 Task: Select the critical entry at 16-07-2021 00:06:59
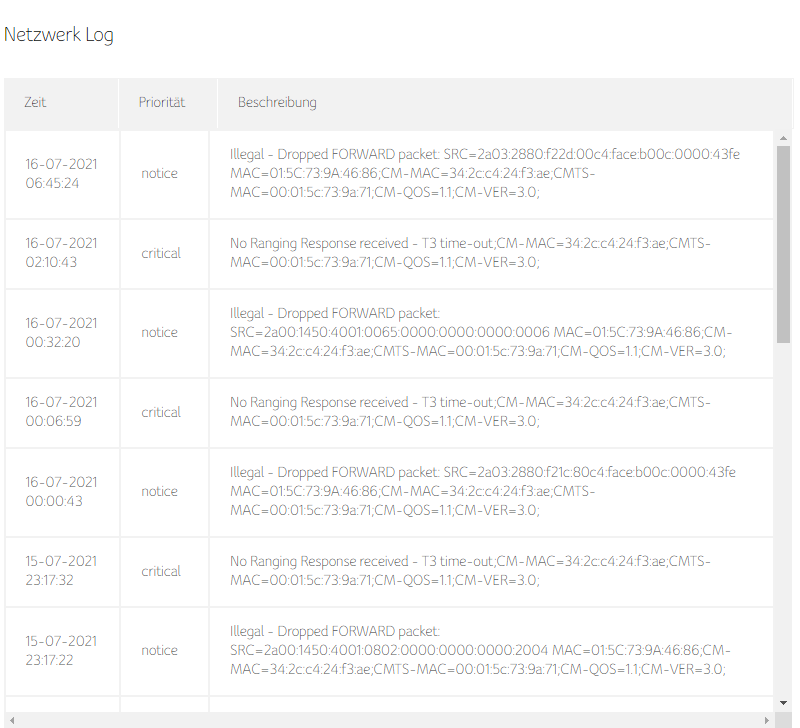[x=389, y=412]
